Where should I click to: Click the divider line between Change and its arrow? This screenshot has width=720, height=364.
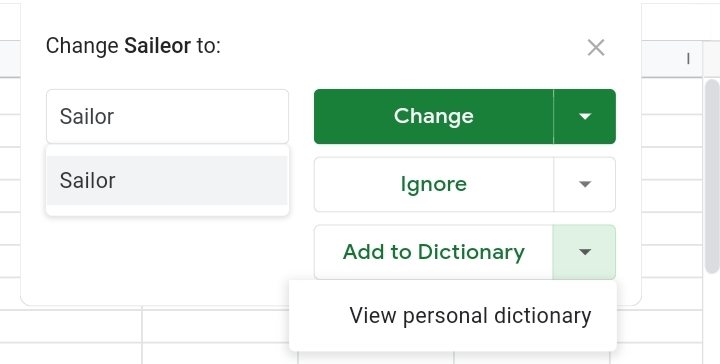tap(554, 116)
